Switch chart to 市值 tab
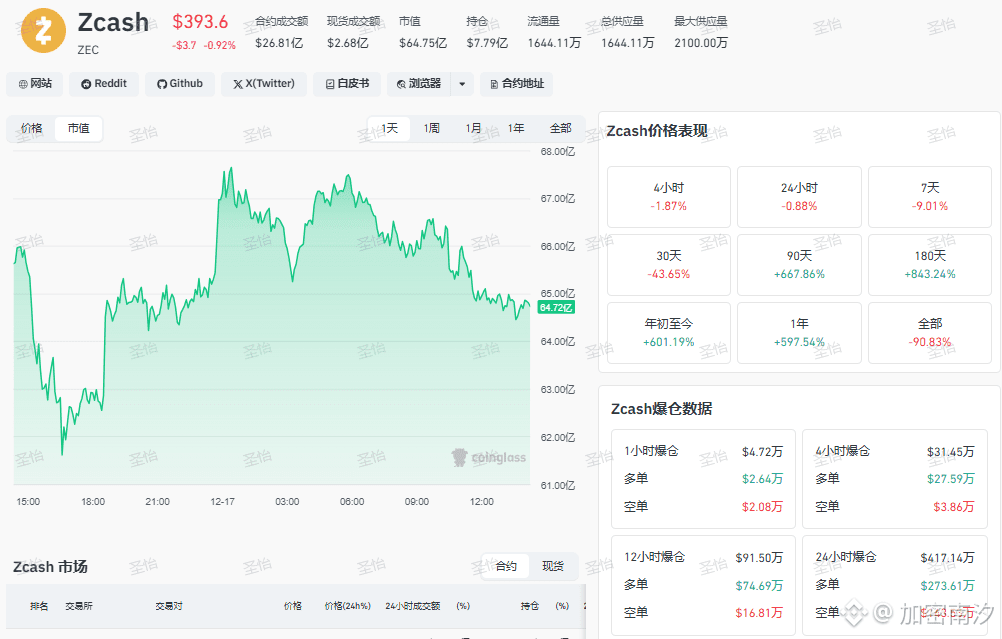 [79, 128]
